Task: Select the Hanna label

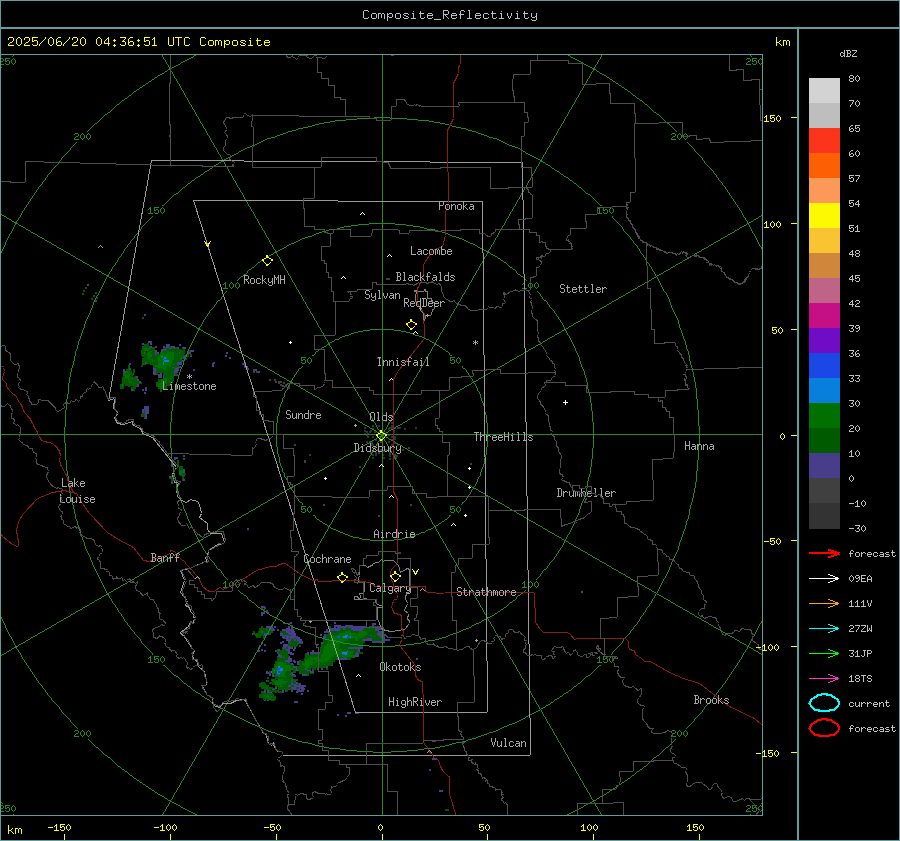Action: [699, 446]
